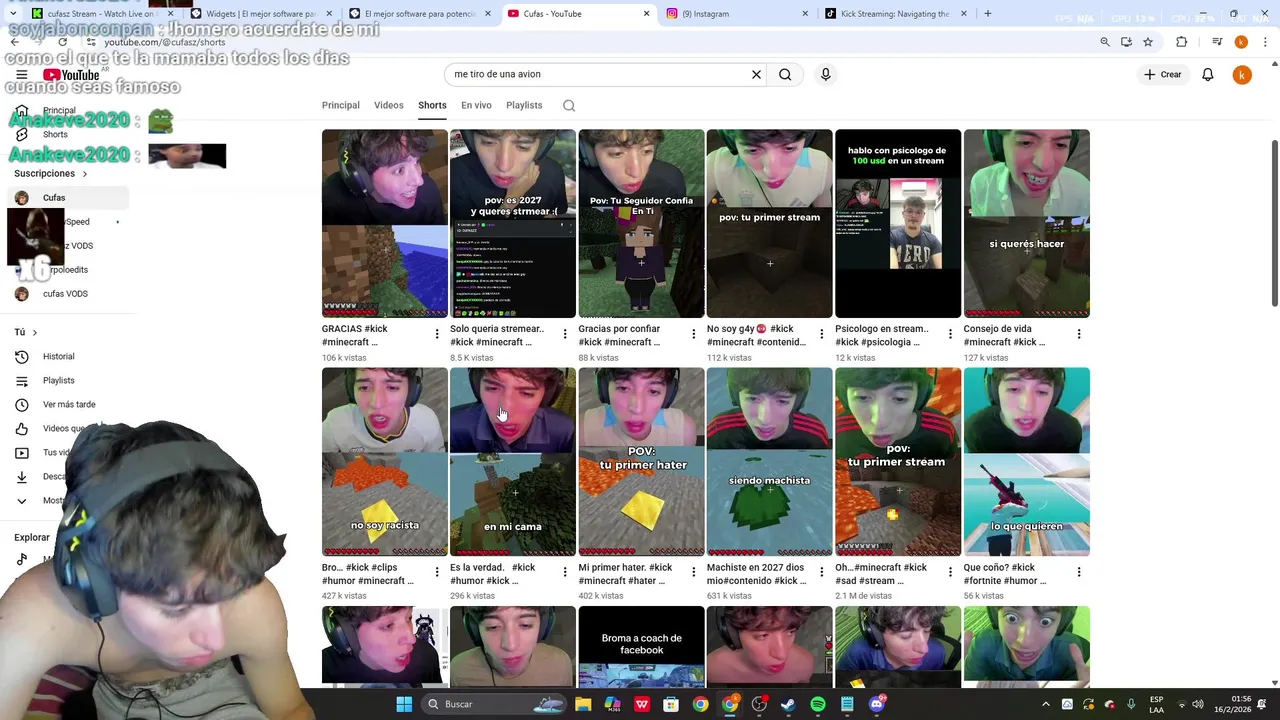Screen dimensions: 1280x720
Task: Expand the Suscripciones section
Action: click(50, 174)
